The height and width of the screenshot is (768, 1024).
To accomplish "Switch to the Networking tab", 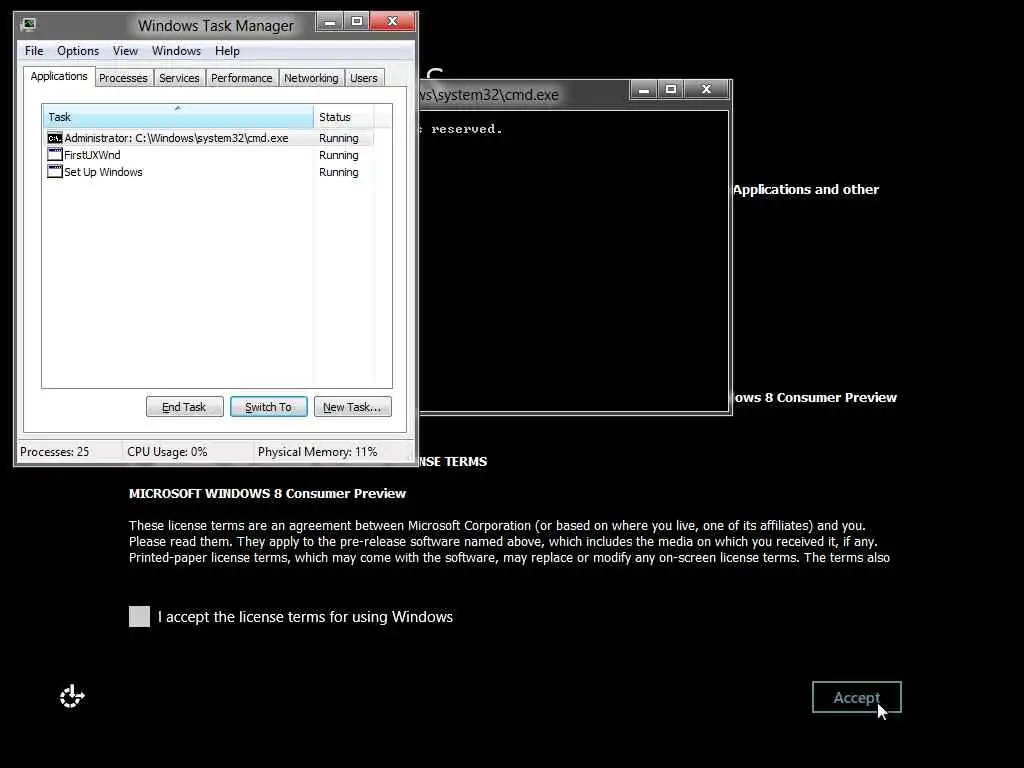I will [312, 78].
